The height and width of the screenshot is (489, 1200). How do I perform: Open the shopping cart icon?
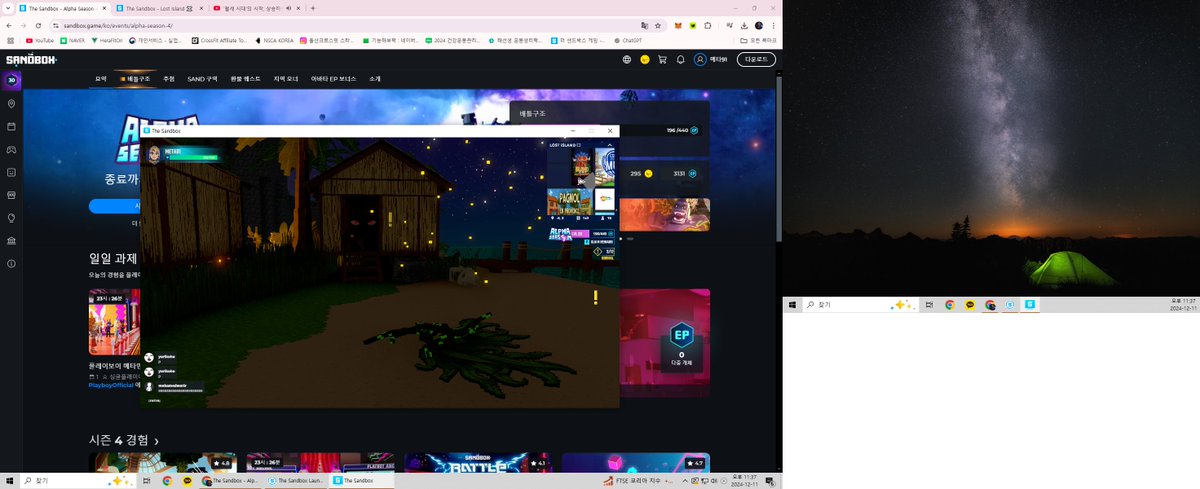(662, 59)
